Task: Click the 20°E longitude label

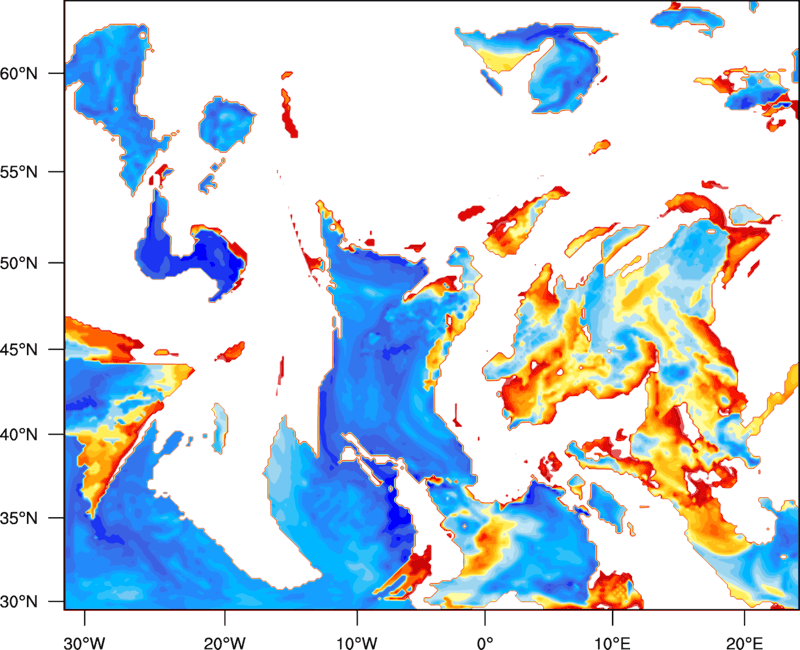Action: (x=744, y=643)
